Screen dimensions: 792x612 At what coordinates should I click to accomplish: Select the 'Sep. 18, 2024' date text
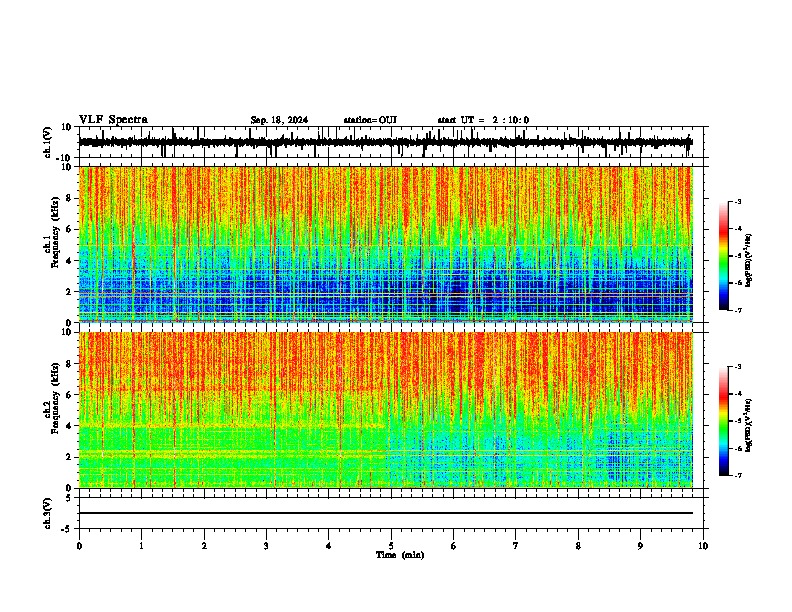pos(279,120)
